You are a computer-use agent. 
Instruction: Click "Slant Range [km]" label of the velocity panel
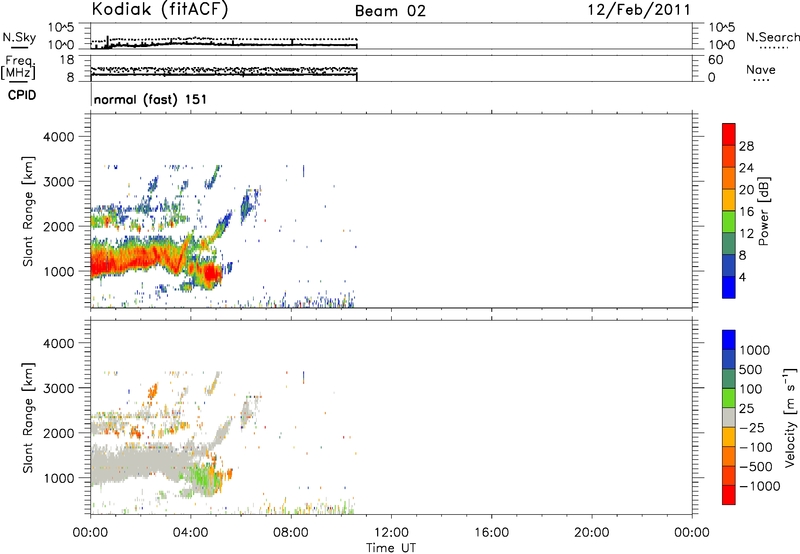coord(28,418)
